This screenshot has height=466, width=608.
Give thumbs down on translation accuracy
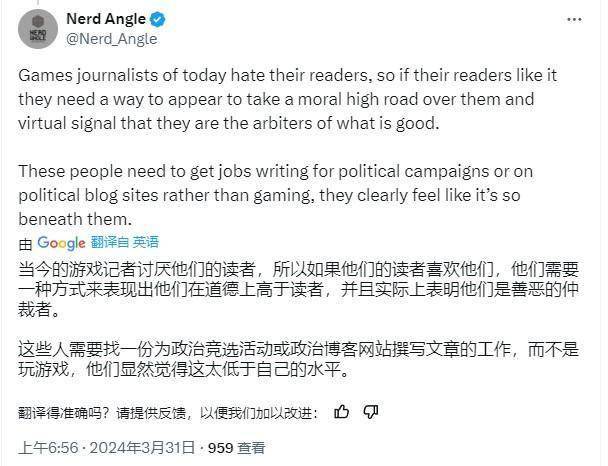coord(370,411)
